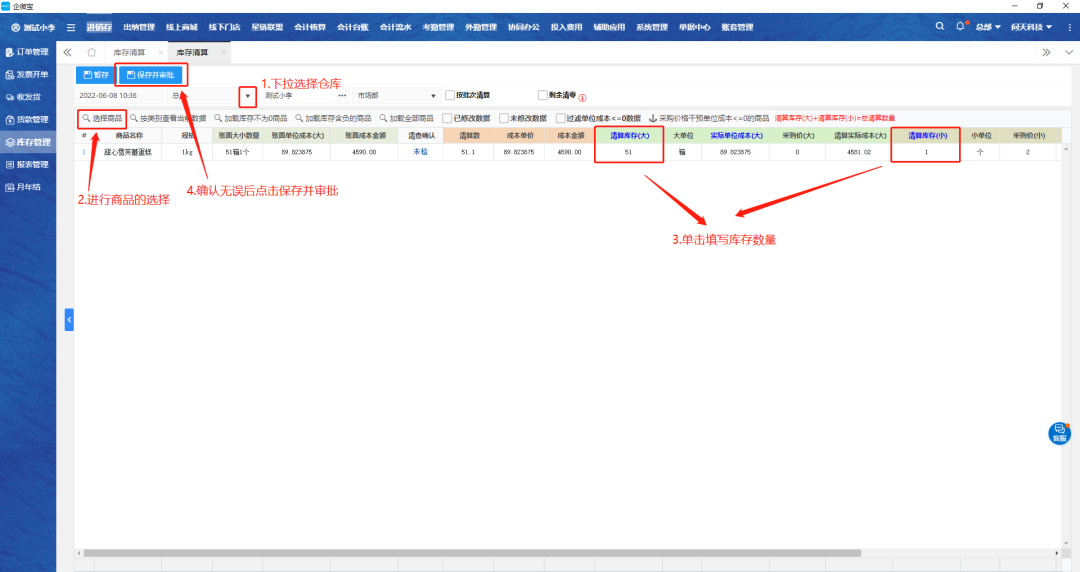Image resolution: width=1080 pixels, height=572 pixels.
Task: Open the notification bell
Action: click(x=961, y=26)
